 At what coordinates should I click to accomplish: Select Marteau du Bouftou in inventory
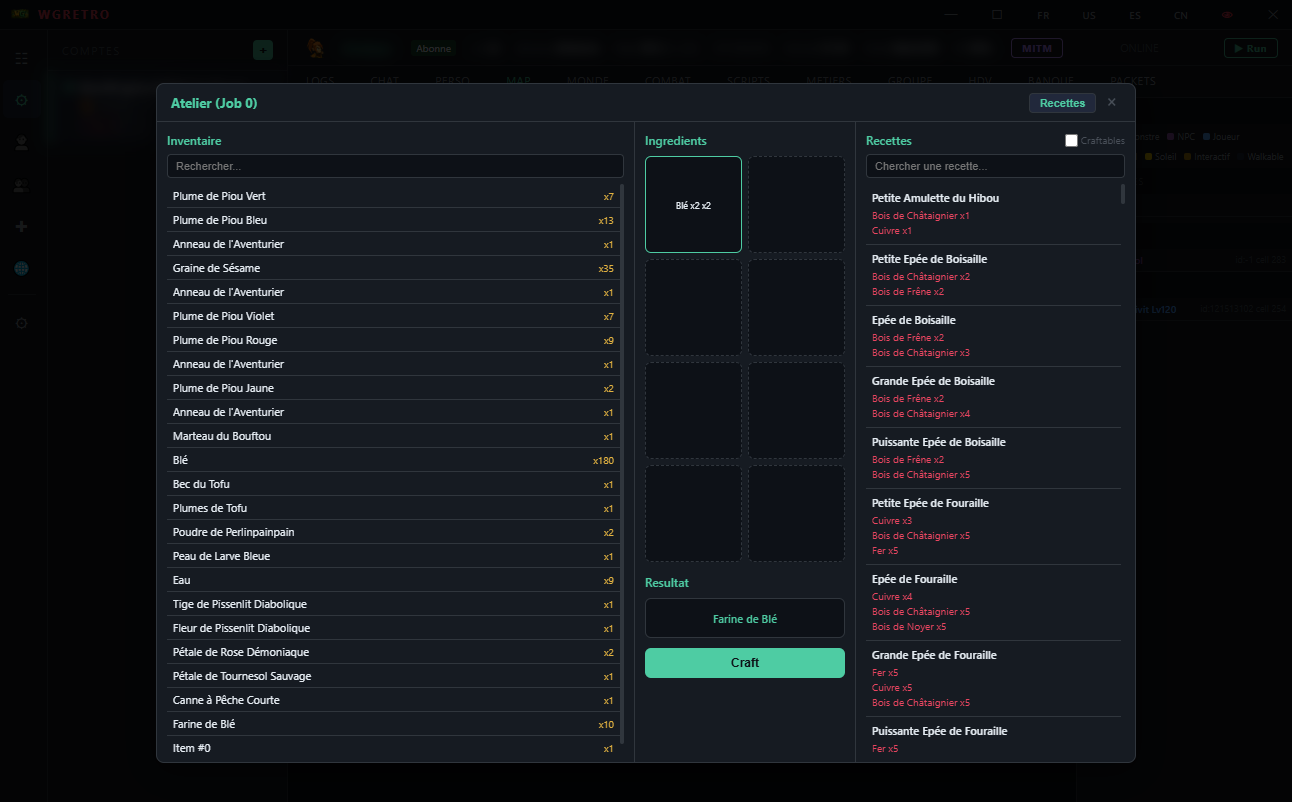[394, 436]
